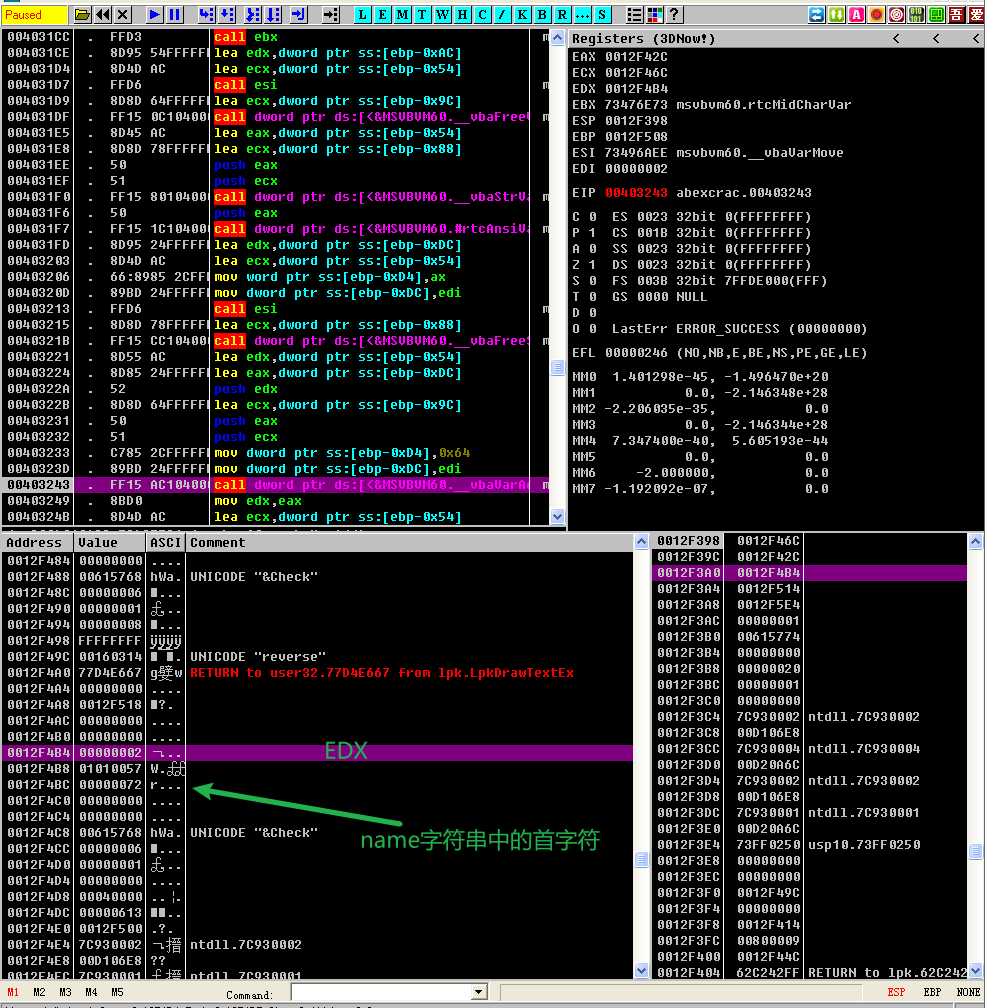
Task: Open the Source window (S button)
Action: coord(602,14)
